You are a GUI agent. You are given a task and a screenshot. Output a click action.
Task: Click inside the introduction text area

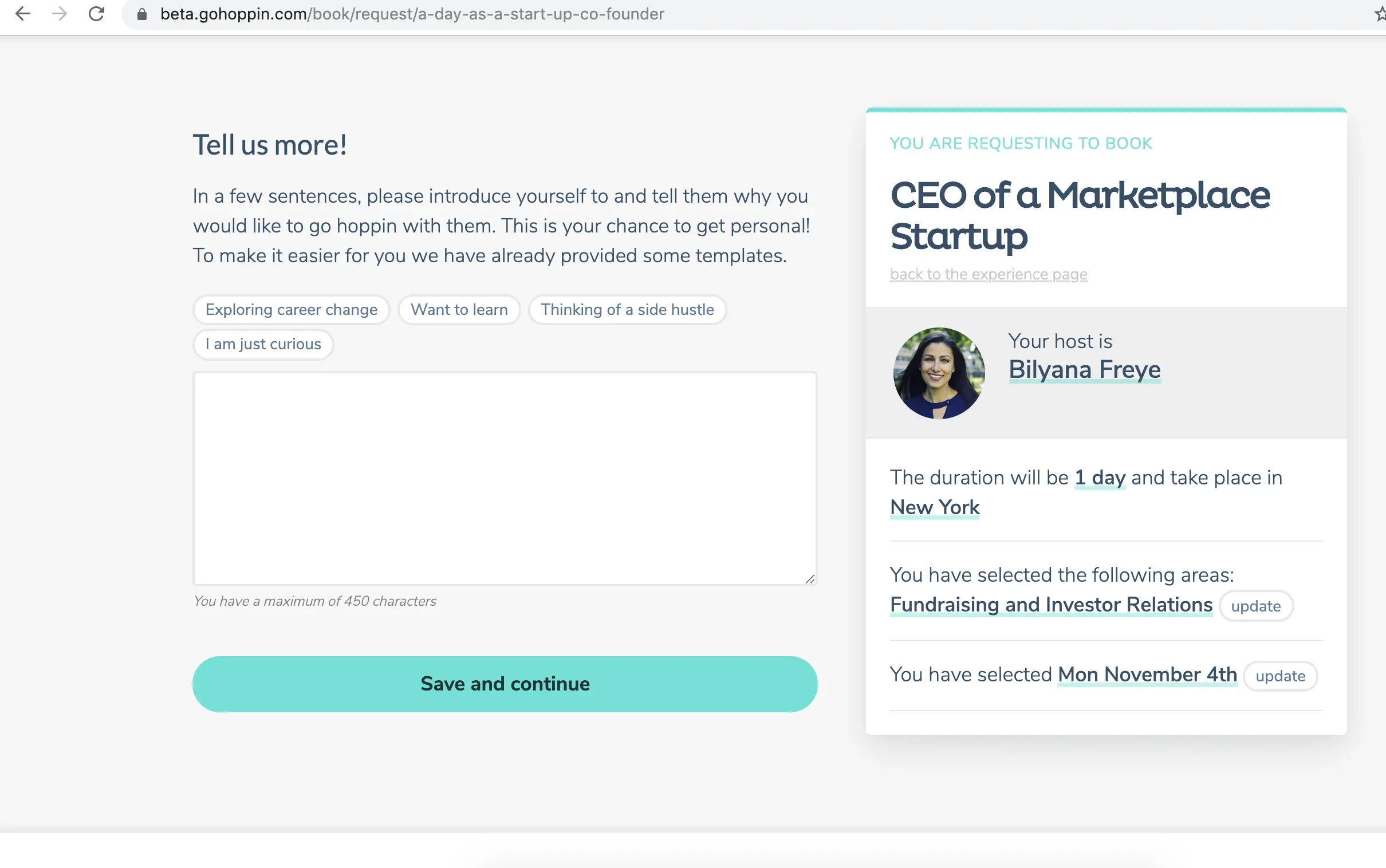(x=505, y=478)
